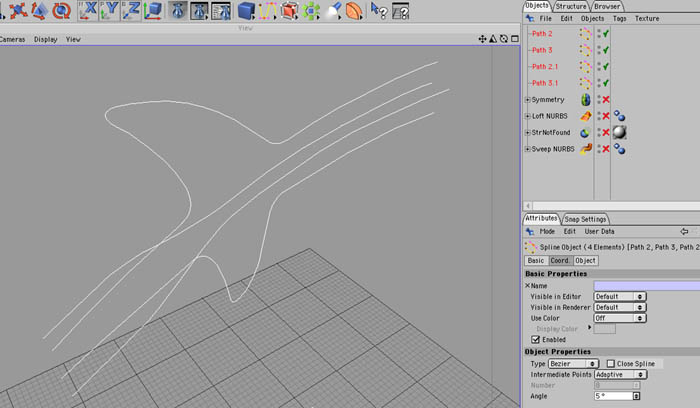Viewport: 700px width, 408px height.
Task: Add Cube primitive object
Action: (246, 11)
